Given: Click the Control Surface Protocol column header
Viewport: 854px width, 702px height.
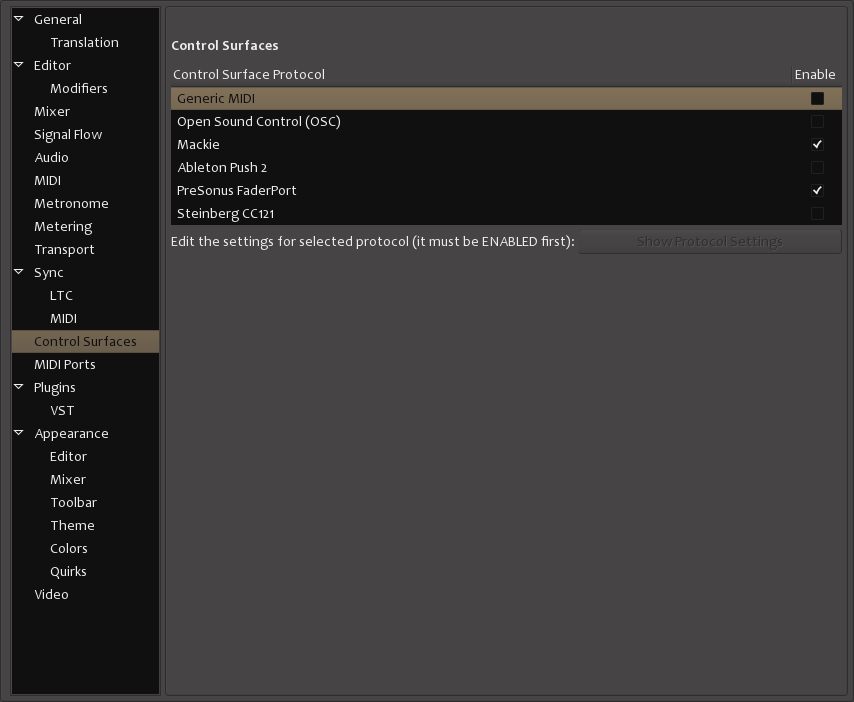Looking at the screenshot, I should pos(249,74).
